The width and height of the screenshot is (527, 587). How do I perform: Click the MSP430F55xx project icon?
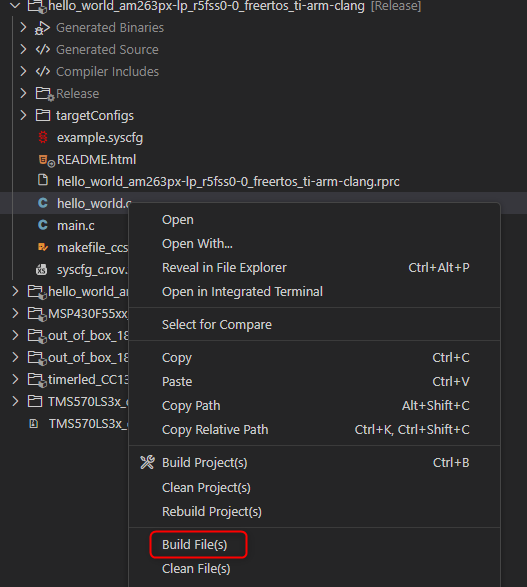37,314
